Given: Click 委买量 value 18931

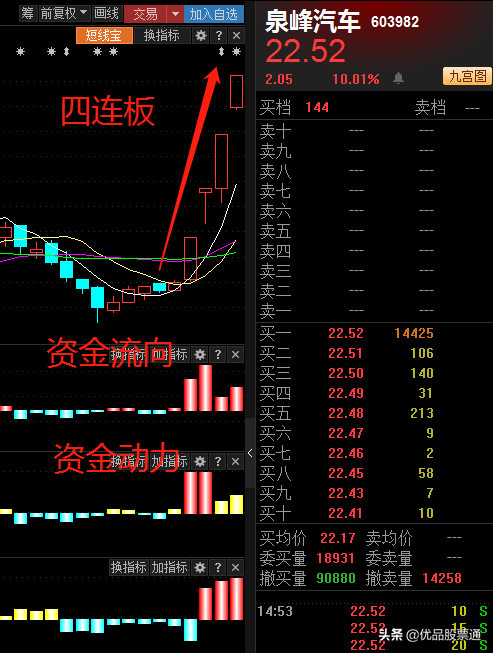Looking at the screenshot, I should (335, 558).
